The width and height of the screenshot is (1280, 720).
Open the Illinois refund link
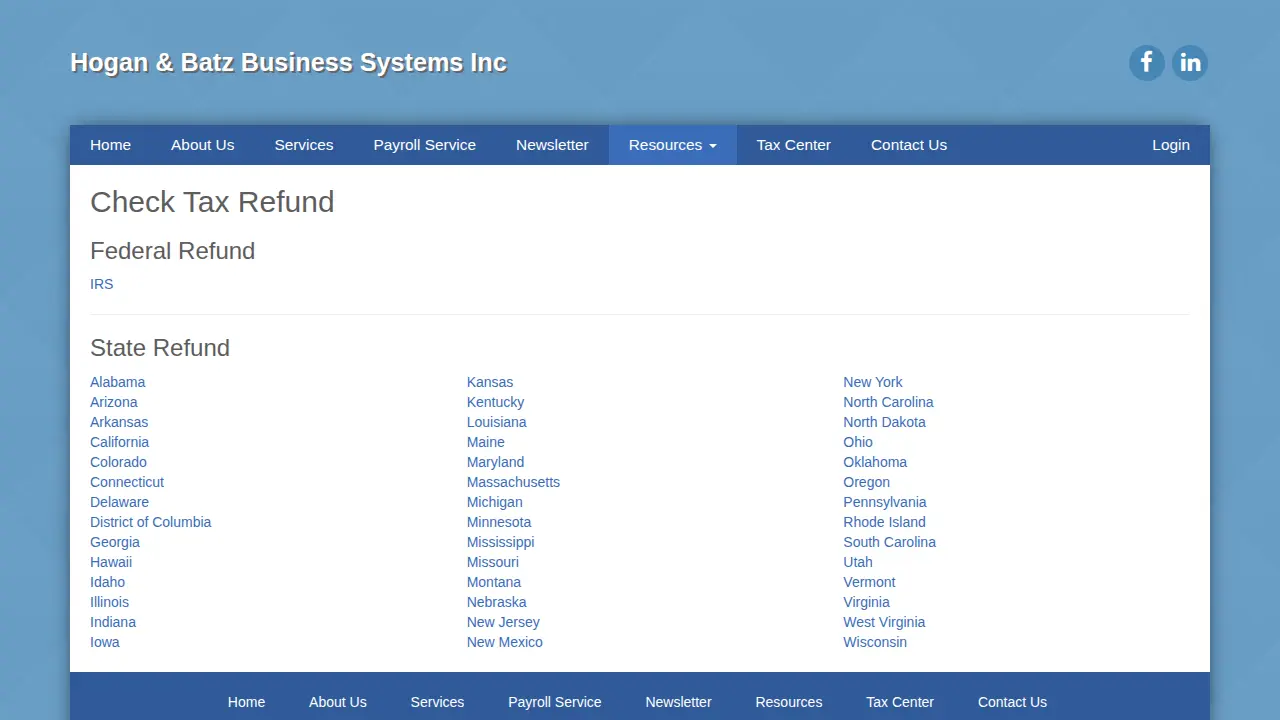(x=110, y=602)
